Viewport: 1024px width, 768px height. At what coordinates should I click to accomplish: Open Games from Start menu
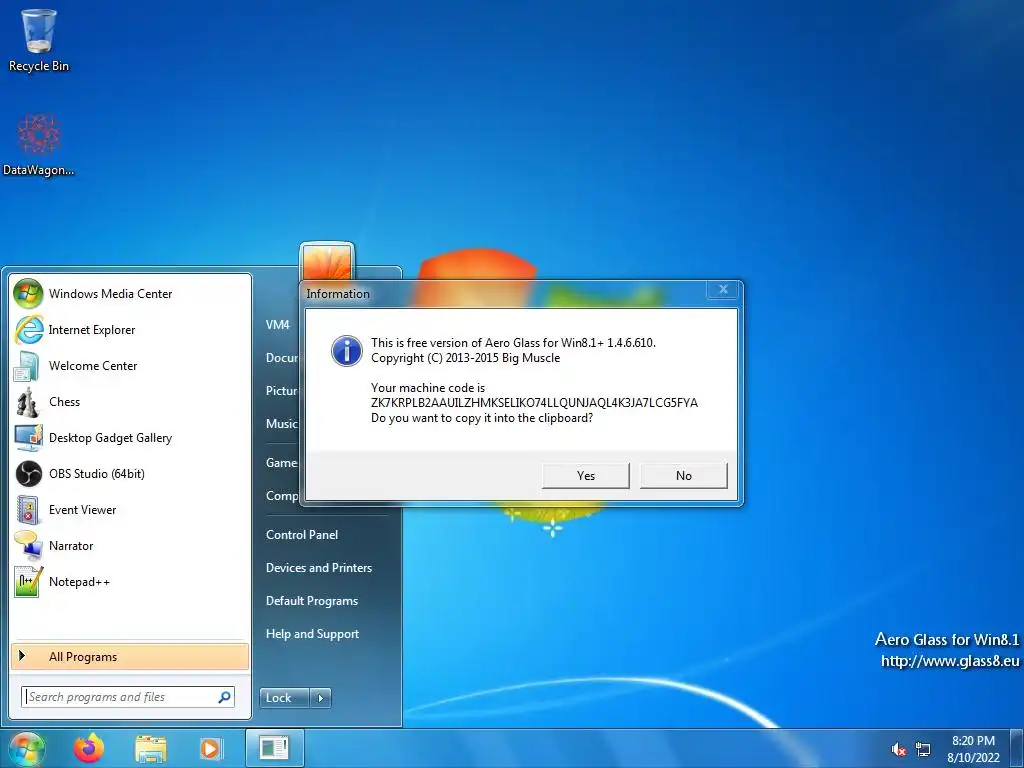point(281,462)
